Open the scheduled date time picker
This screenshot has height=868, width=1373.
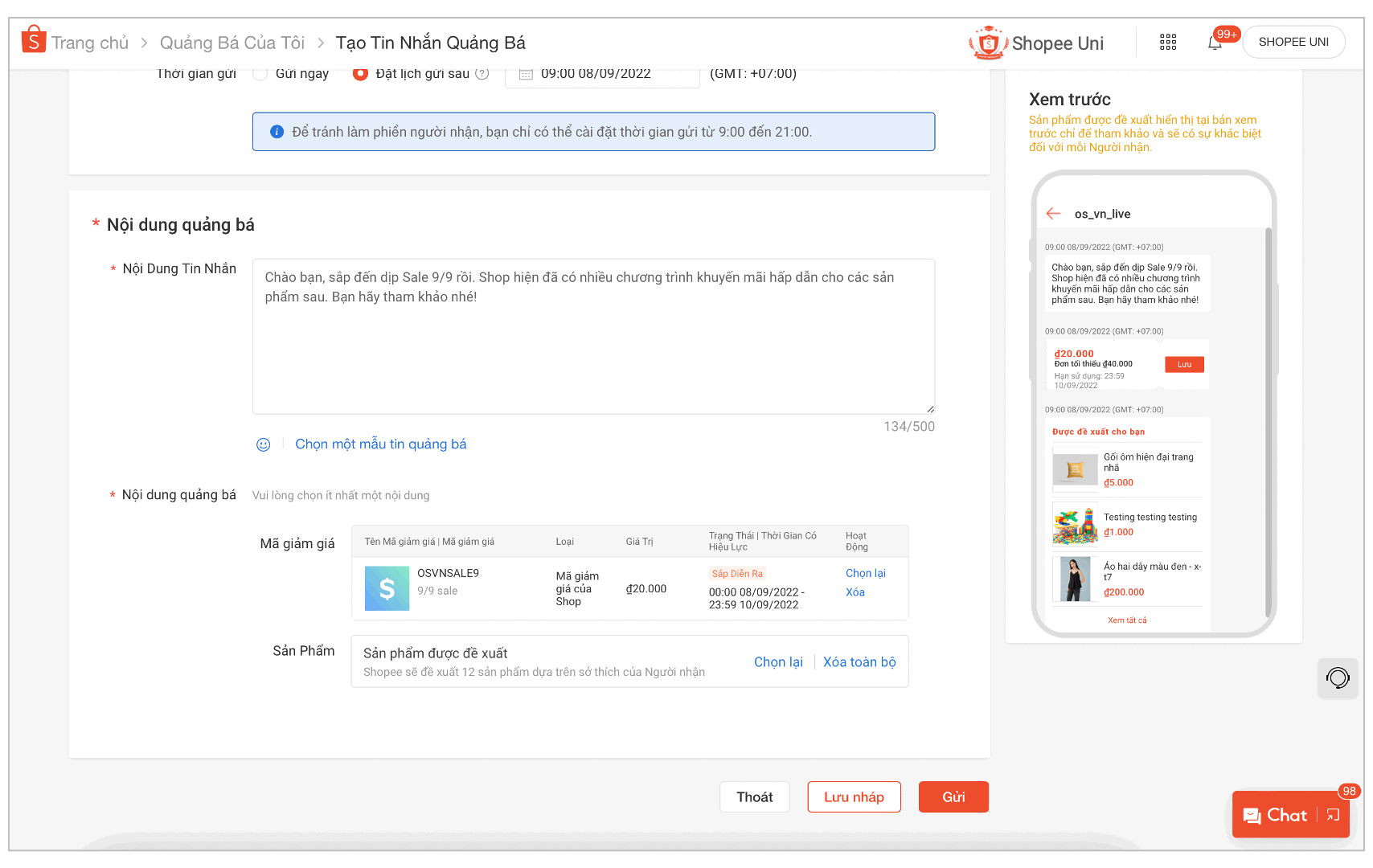602,75
